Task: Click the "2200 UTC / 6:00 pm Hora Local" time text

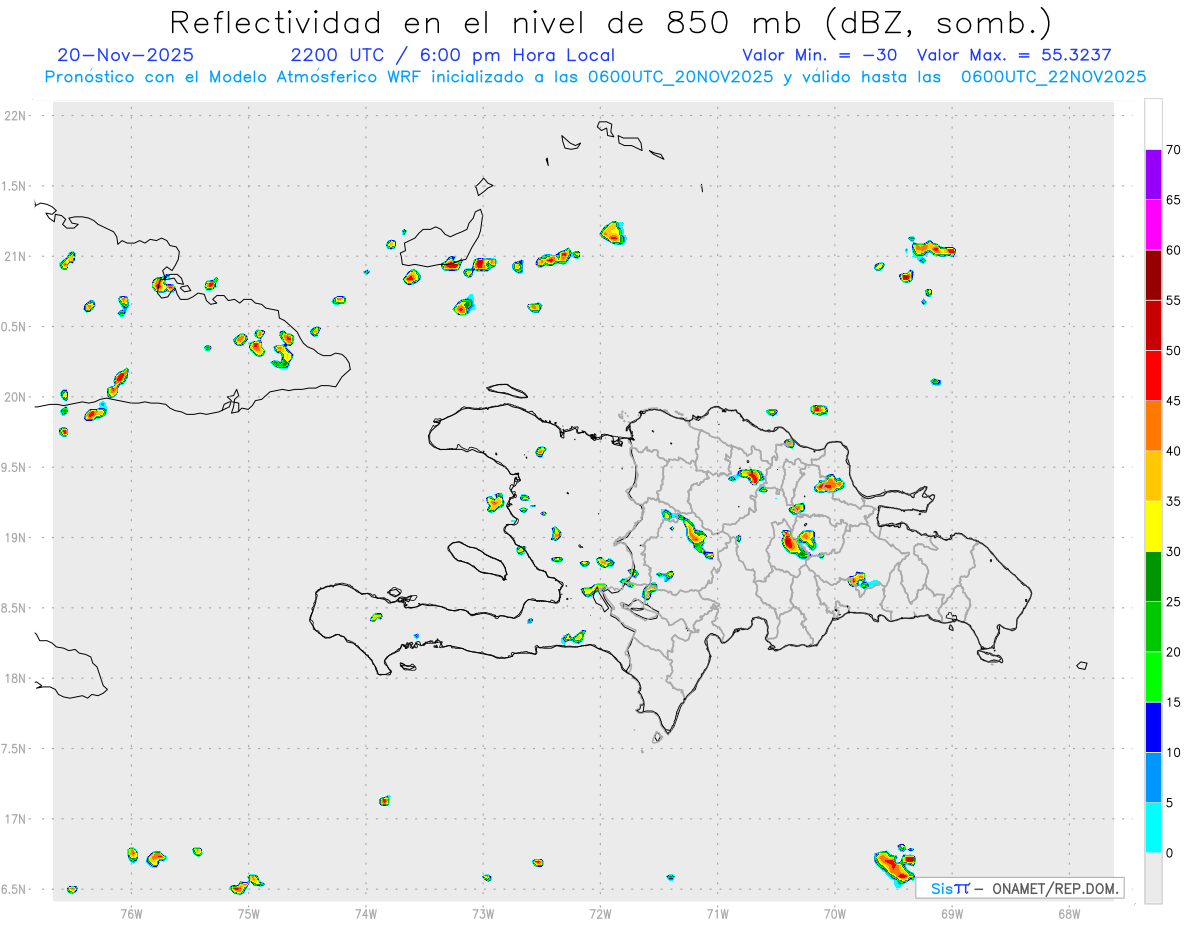Action: pyautogui.click(x=453, y=55)
